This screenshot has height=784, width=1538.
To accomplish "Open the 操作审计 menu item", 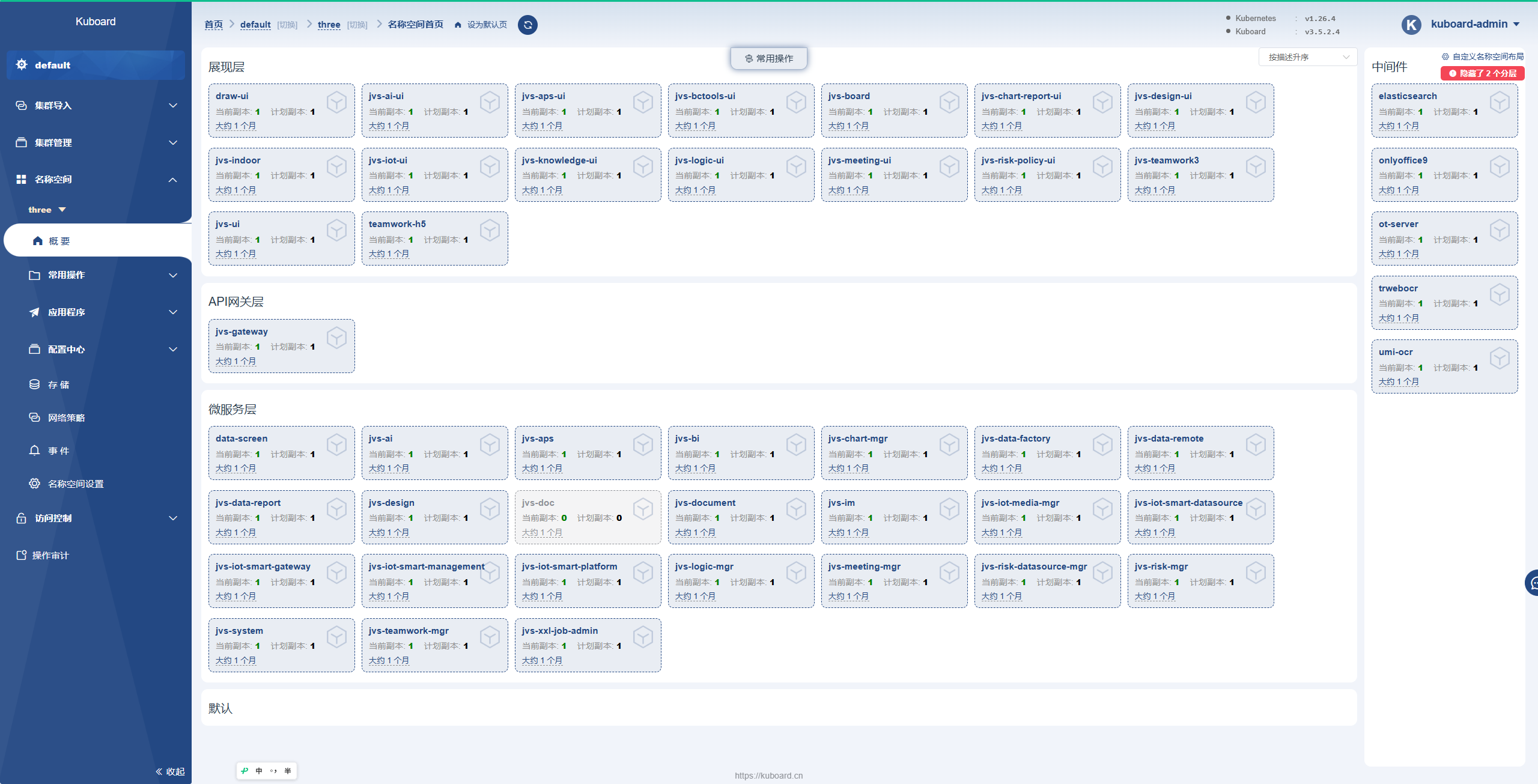I will 50,555.
